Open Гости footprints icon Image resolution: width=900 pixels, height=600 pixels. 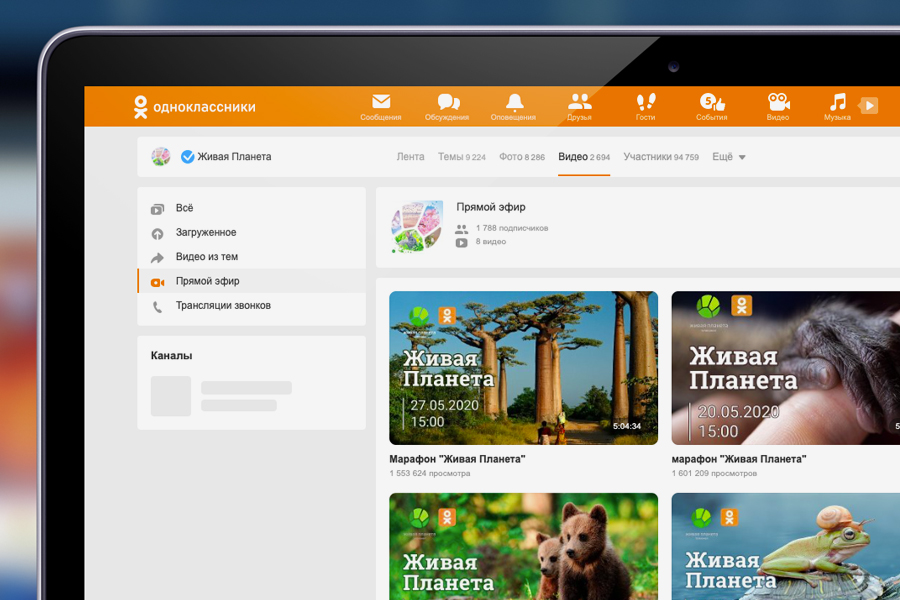tap(646, 102)
